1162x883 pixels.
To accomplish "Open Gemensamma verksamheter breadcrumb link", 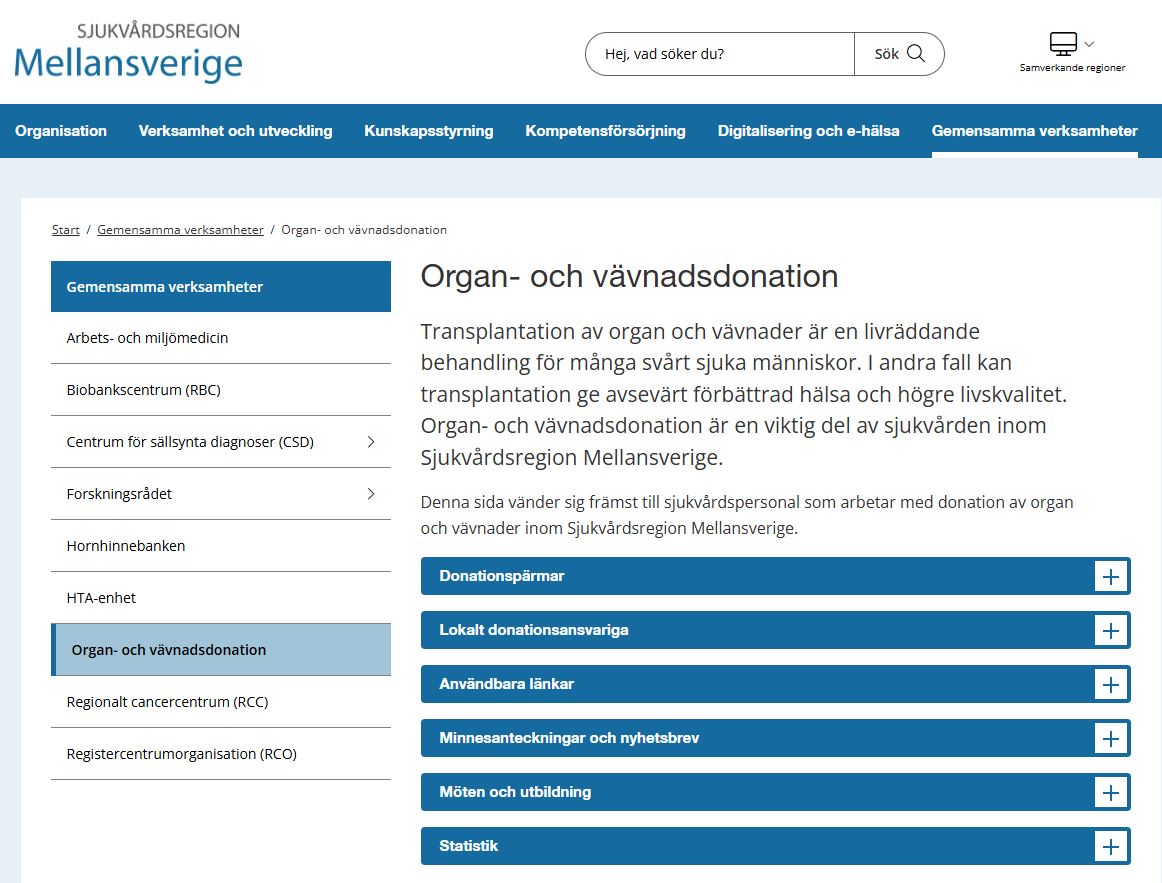I will (x=180, y=230).
